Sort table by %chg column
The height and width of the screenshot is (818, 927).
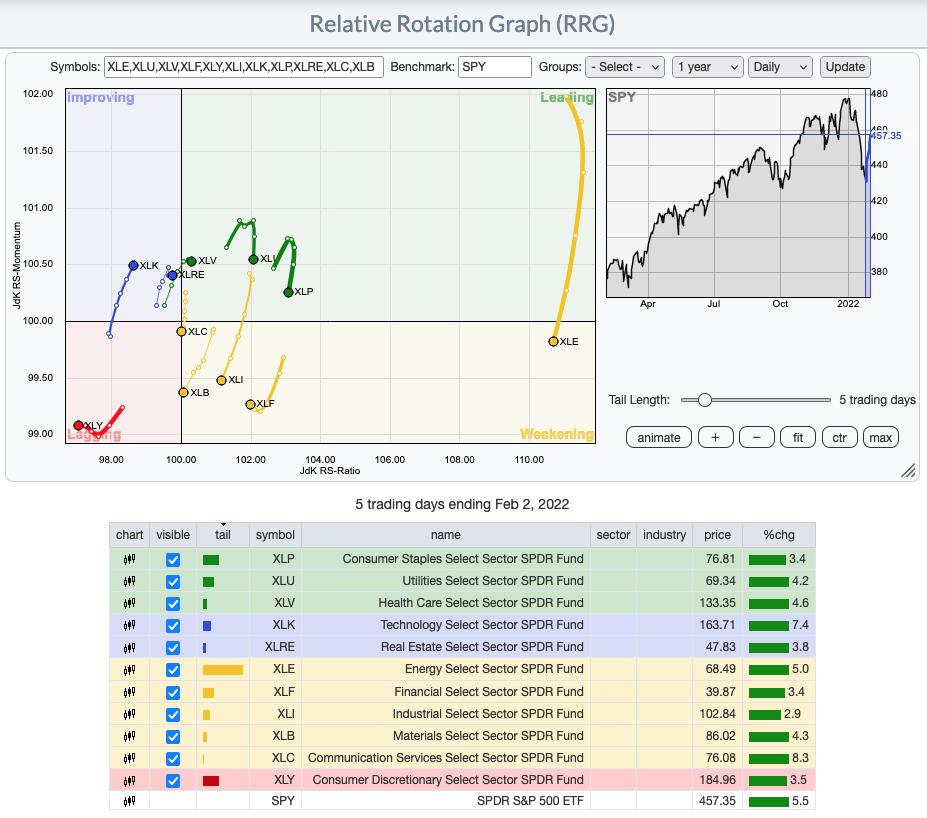779,535
